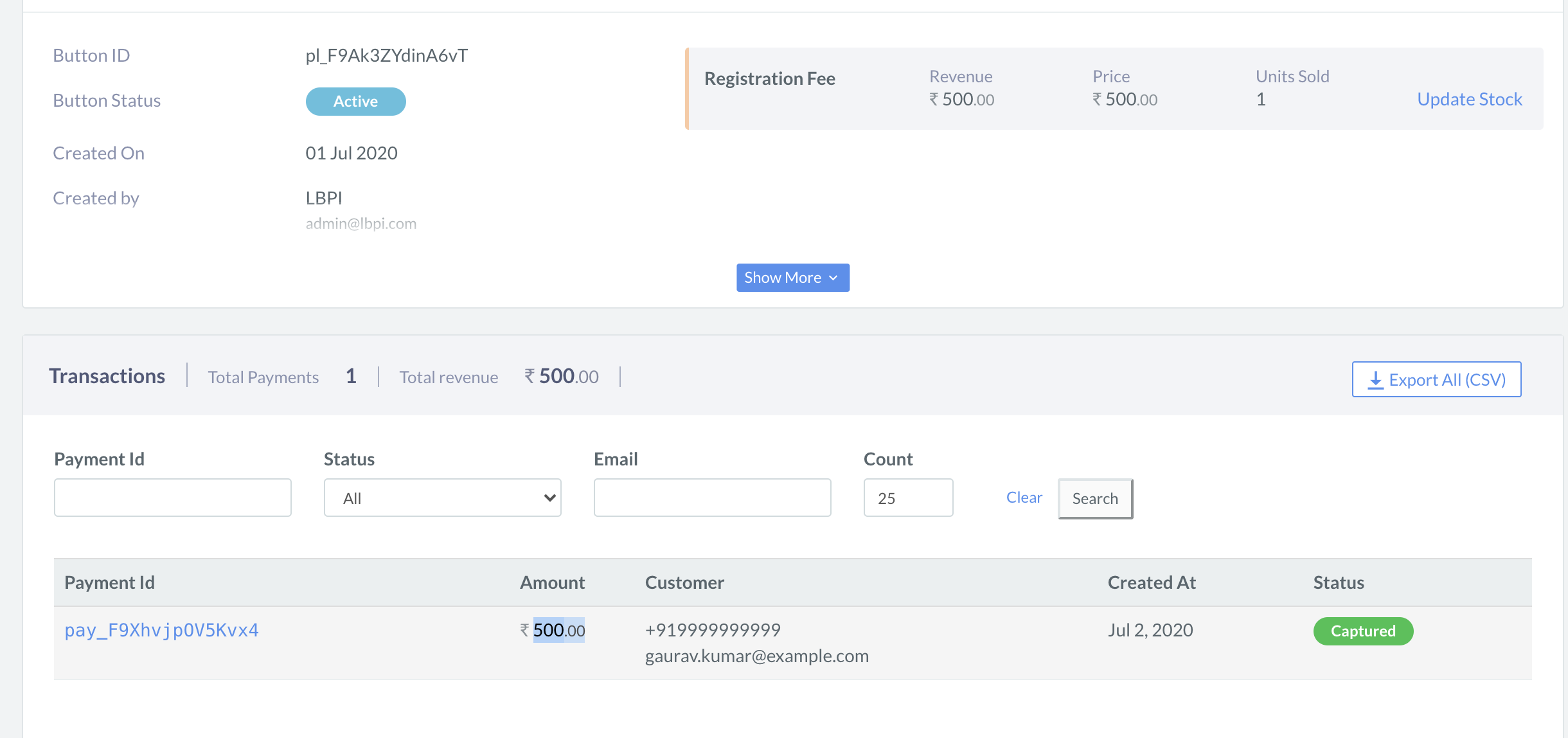The width and height of the screenshot is (1568, 738).
Task: Open the Status dropdown in transaction filters
Action: click(x=442, y=497)
